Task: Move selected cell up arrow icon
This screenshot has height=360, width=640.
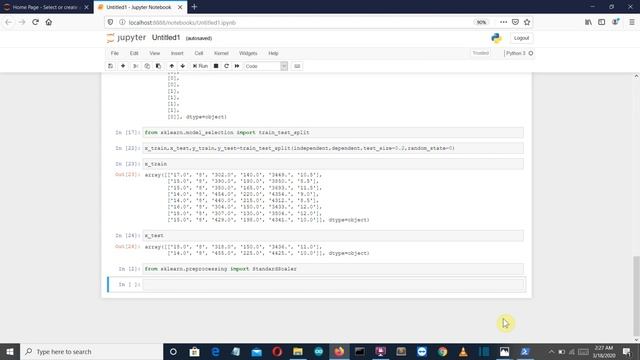Action: [171, 66]
